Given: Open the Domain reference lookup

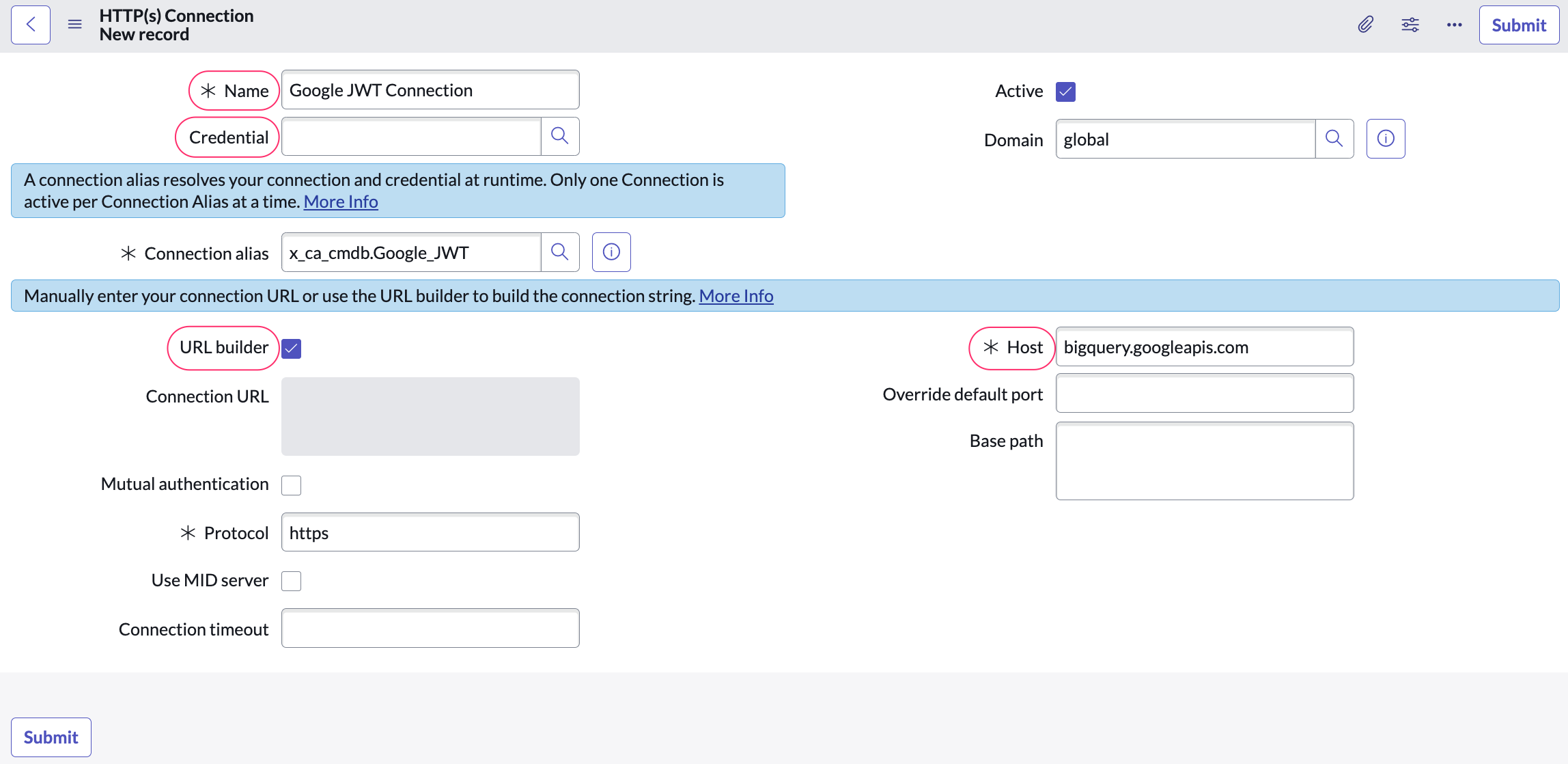Looking at the screenshot, I should pyautogui.click(x=1334, y=138).
